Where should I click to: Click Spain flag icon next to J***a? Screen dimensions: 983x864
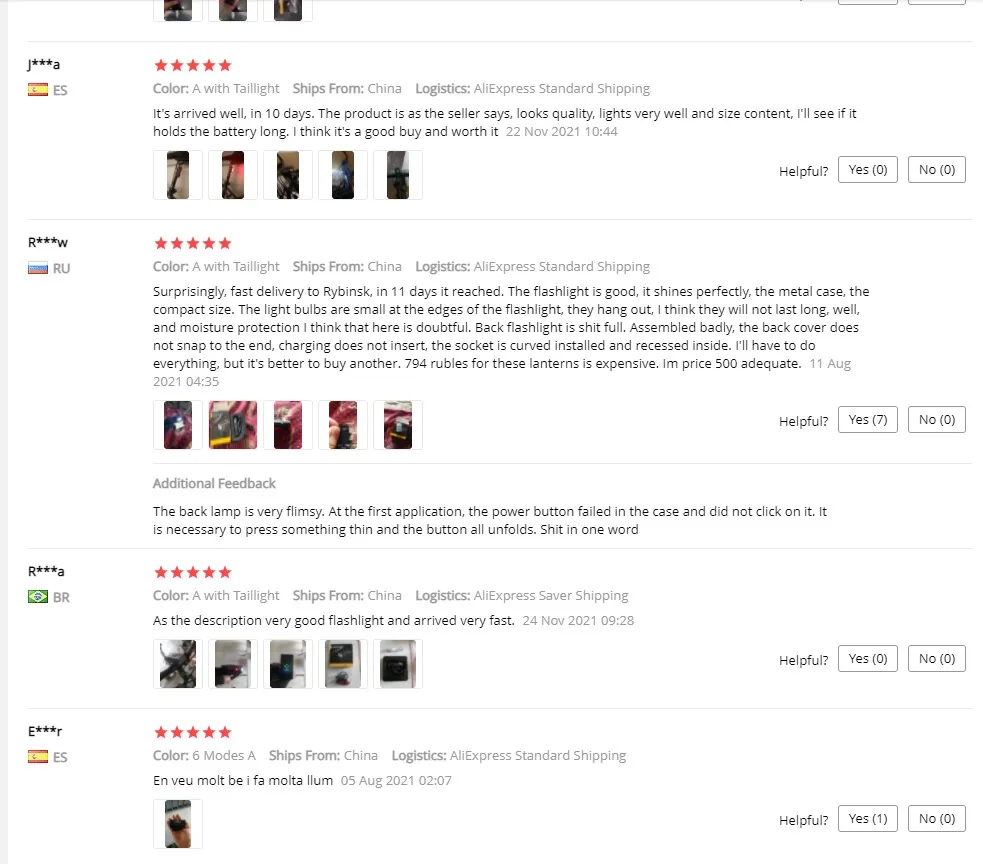coord(38,90)
